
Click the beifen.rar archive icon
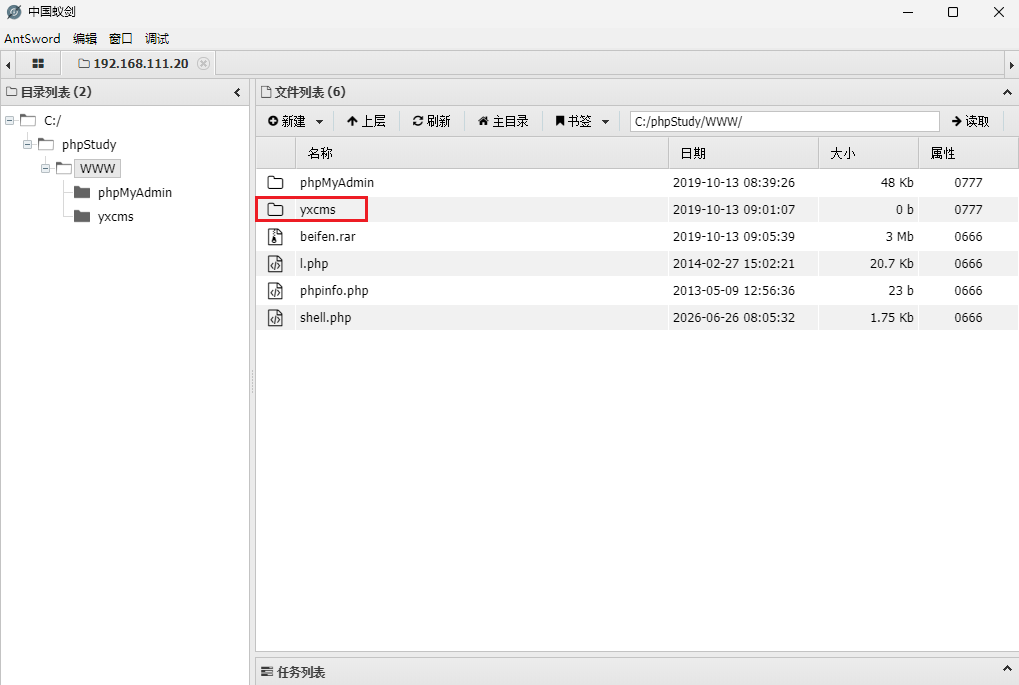click(x=276, y=237)
